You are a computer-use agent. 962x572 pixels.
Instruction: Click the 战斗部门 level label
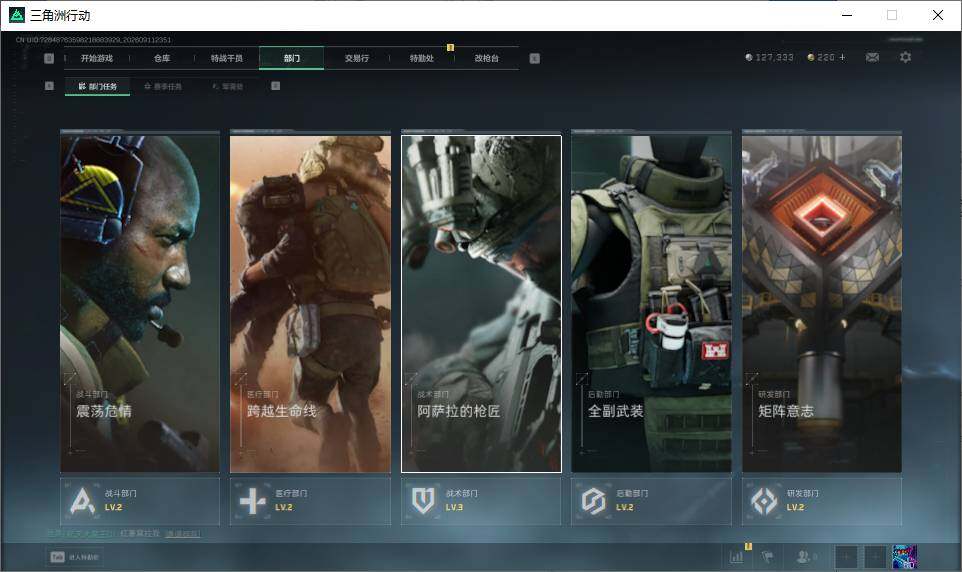(114, 508)
